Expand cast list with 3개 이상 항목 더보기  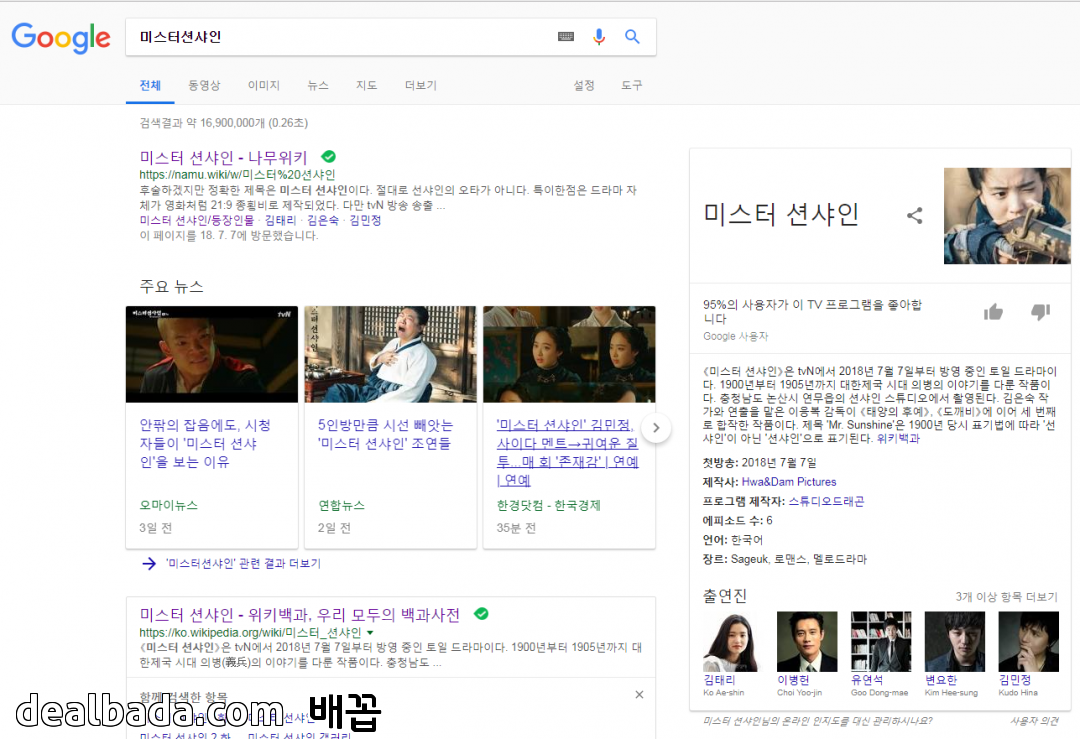(x=1006, y=597)
